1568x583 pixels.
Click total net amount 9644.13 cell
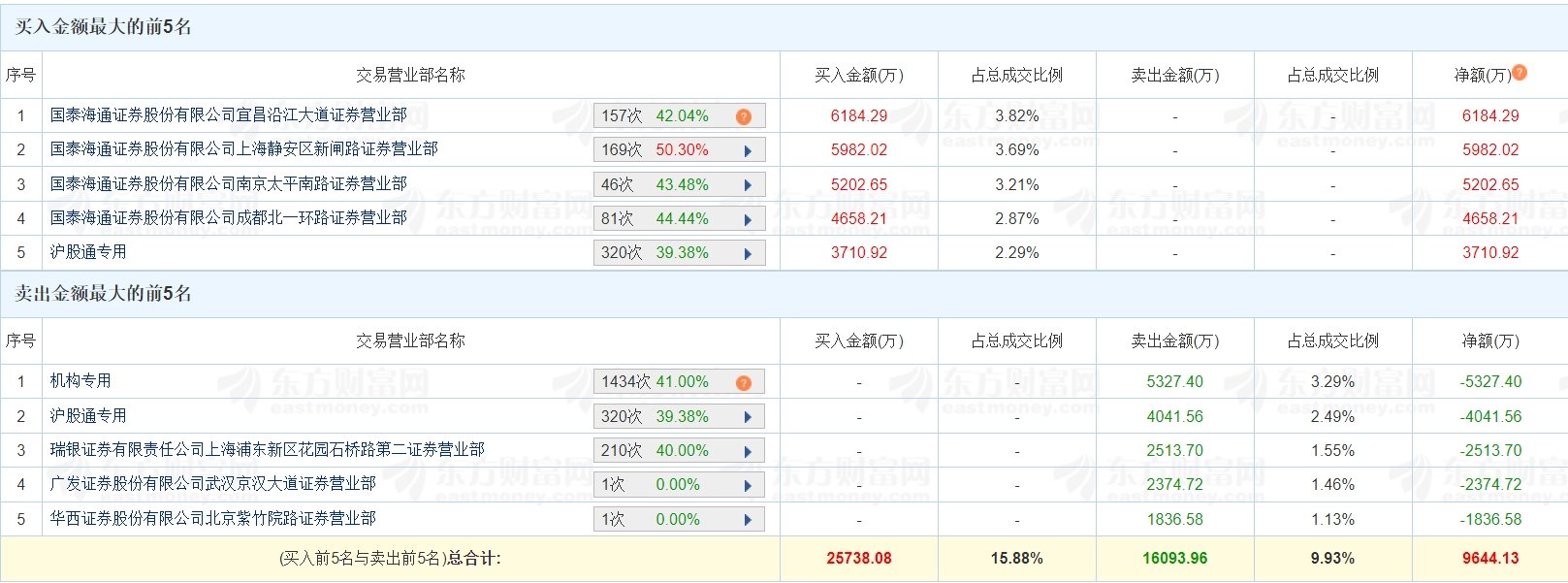click(1490, 558)
